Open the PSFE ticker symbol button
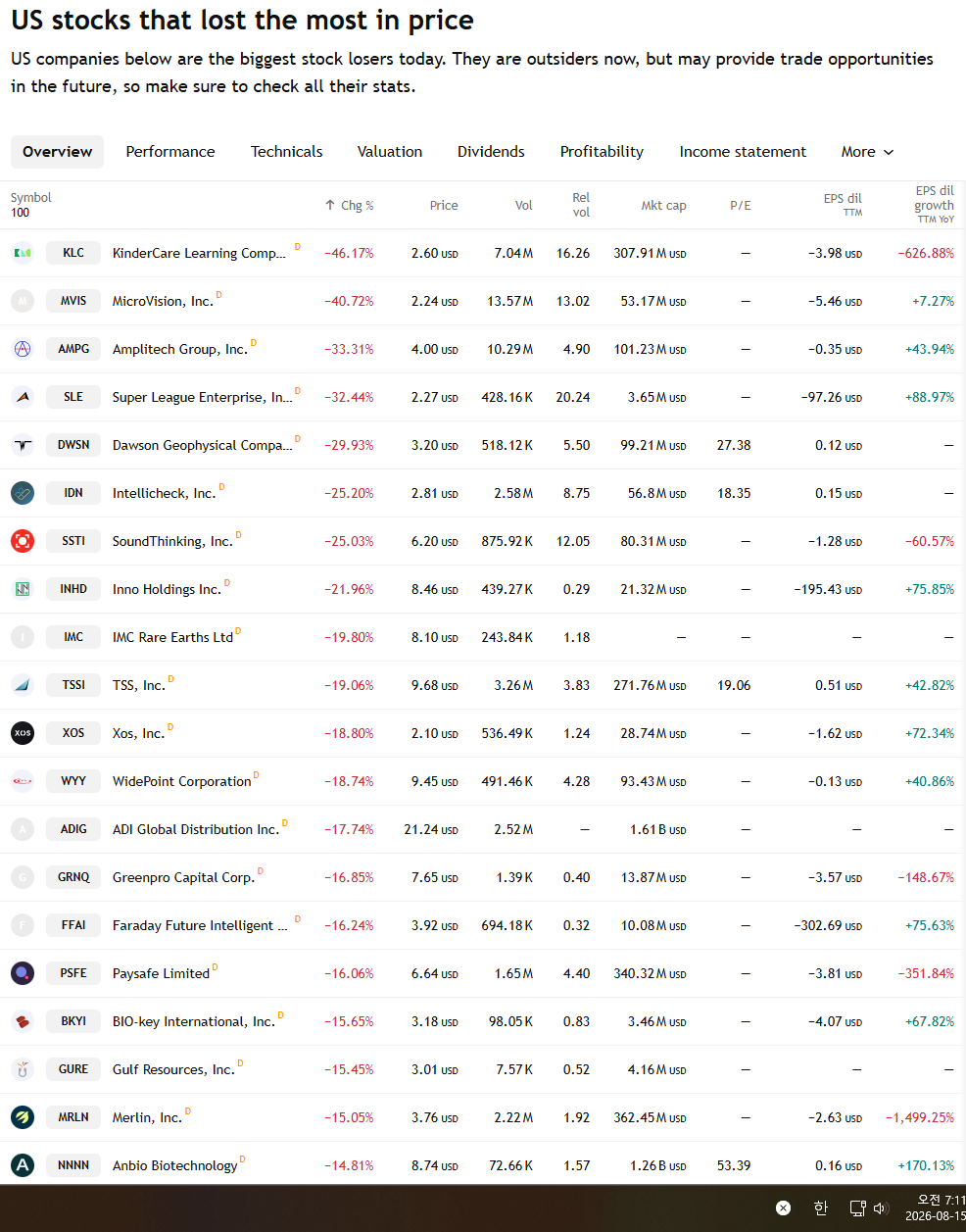 coord(73,973)
